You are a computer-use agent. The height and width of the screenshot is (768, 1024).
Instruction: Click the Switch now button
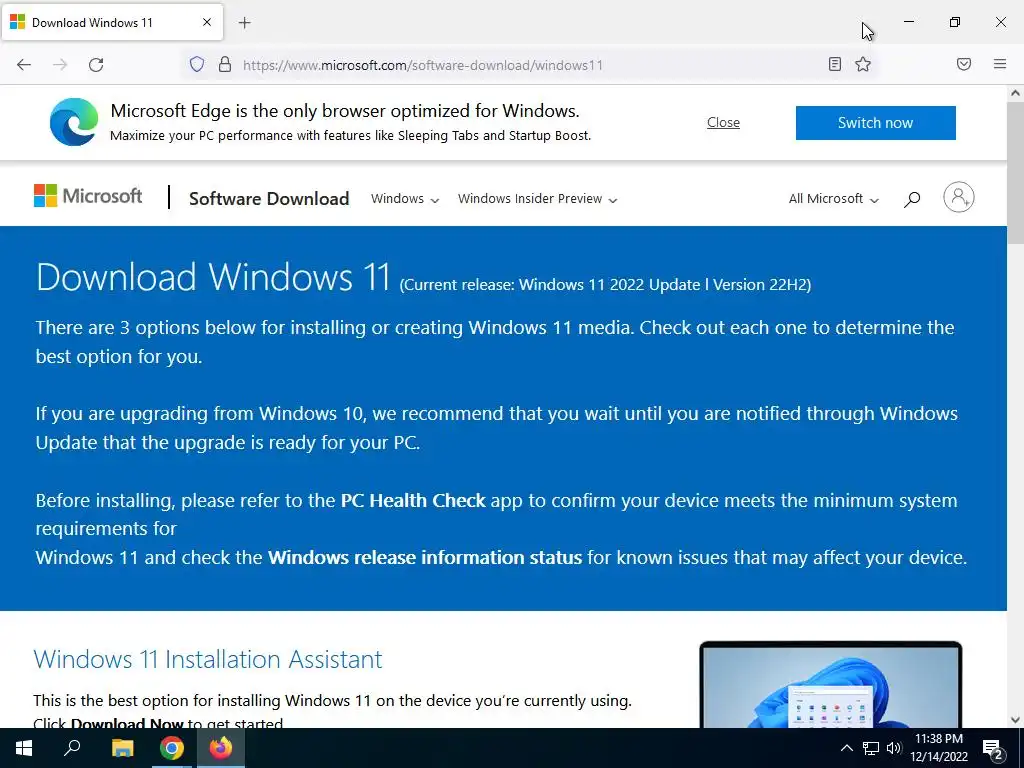(x=875, y=123)
